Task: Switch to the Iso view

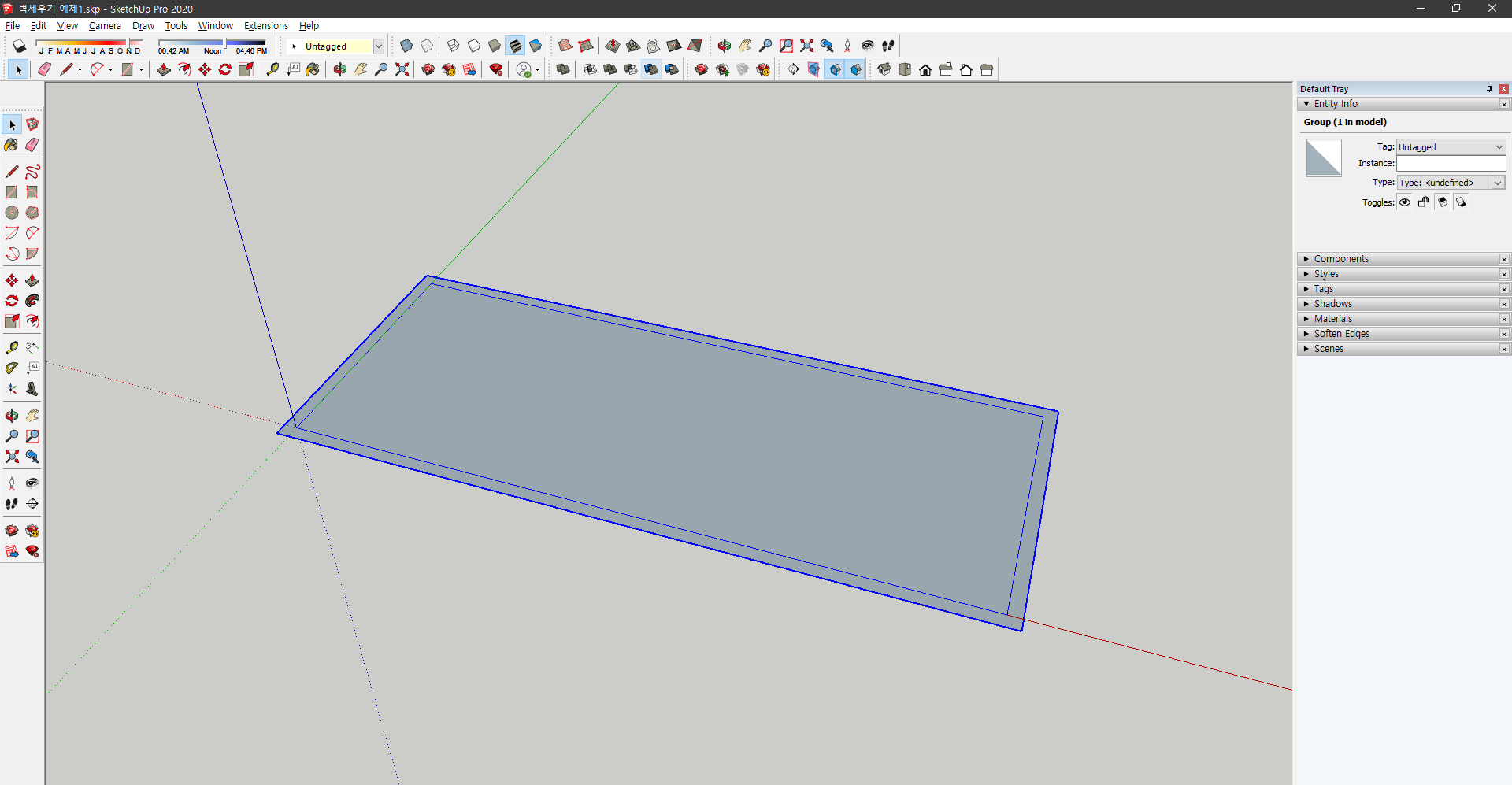Action: pyautogui.click(x=884, y=69)
